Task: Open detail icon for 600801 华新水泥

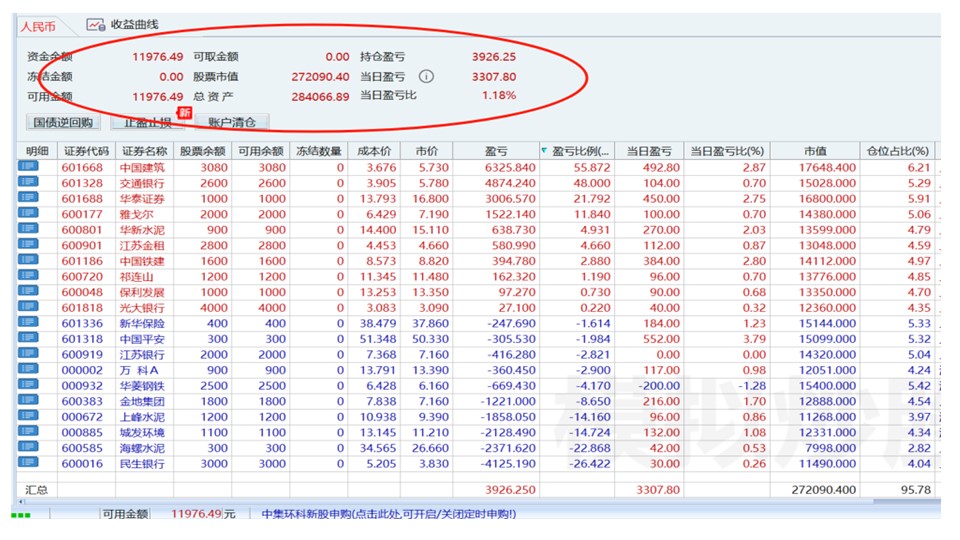Action: [29, 229]
